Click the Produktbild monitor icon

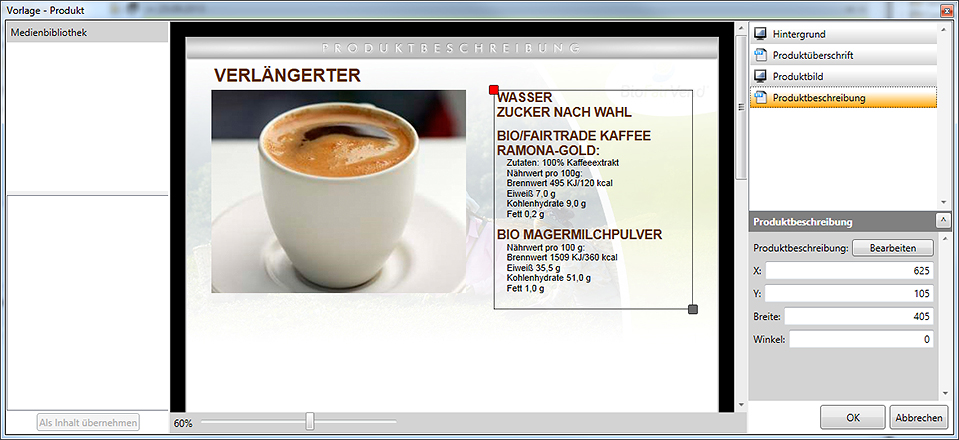(760, 76)
